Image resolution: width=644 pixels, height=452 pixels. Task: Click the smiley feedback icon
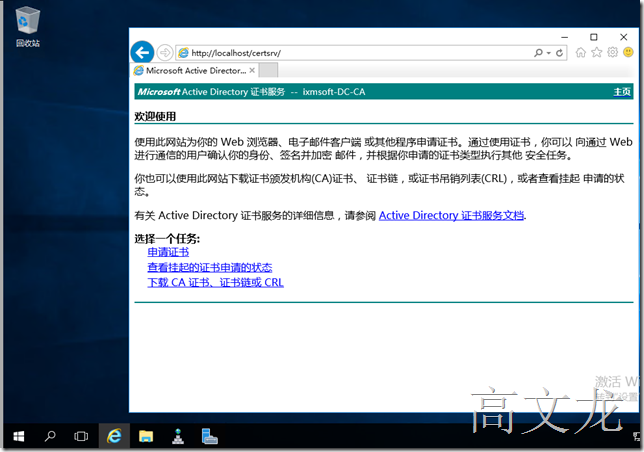(628, 52)
